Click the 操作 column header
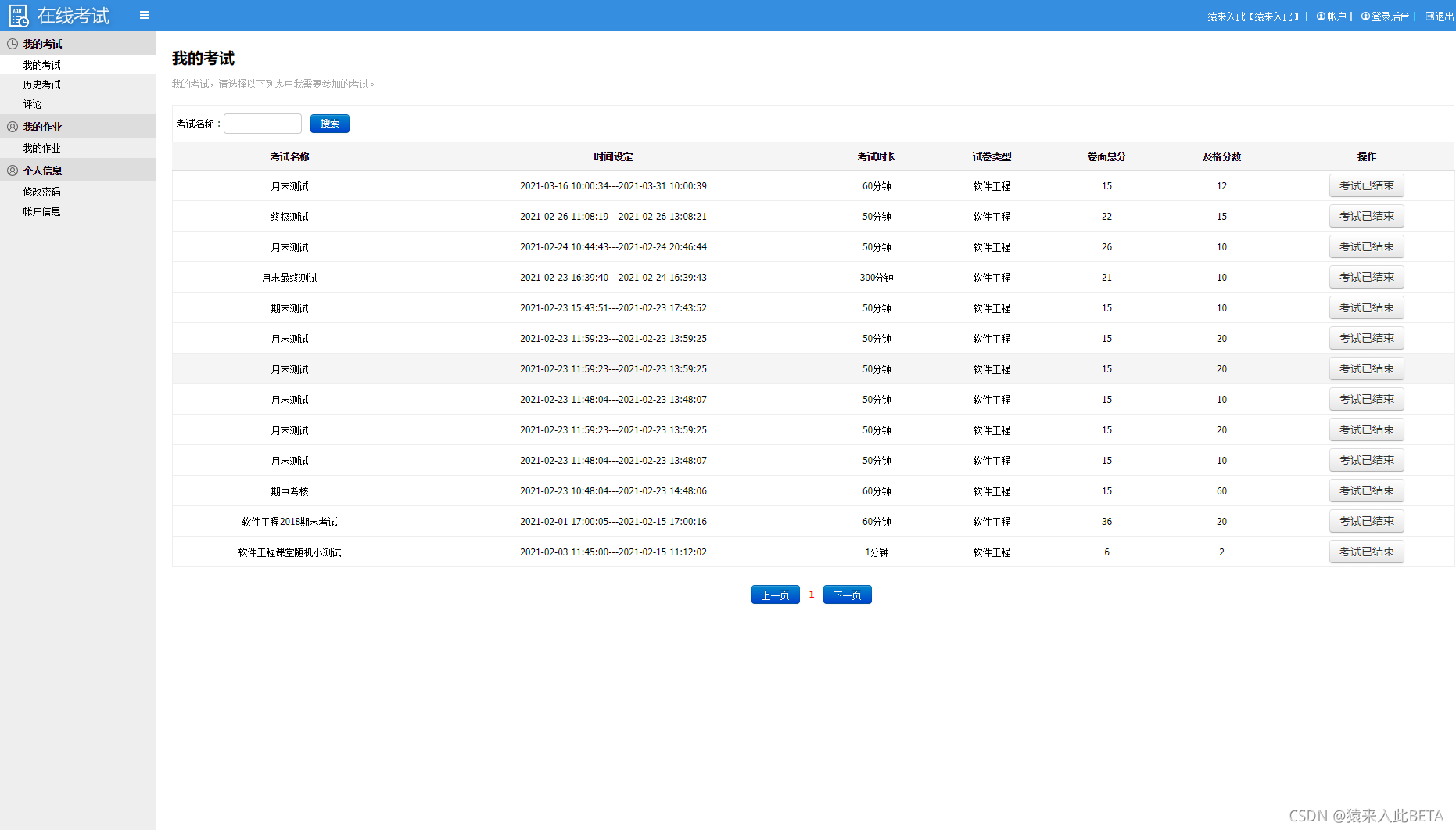This screenshot has height=830, width=1456. pos(1367,156)
